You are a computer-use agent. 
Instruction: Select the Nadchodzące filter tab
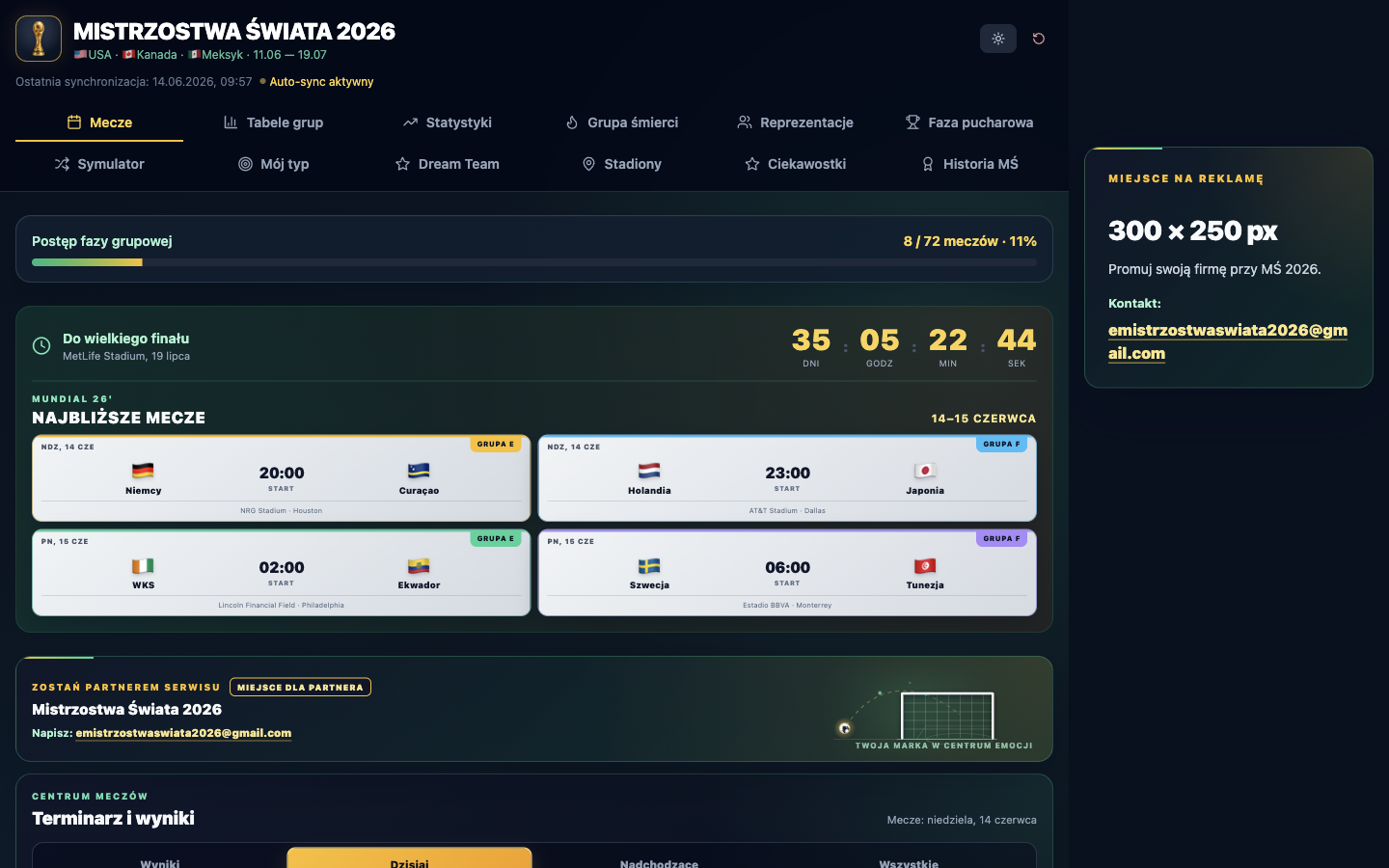coord(659,863)
